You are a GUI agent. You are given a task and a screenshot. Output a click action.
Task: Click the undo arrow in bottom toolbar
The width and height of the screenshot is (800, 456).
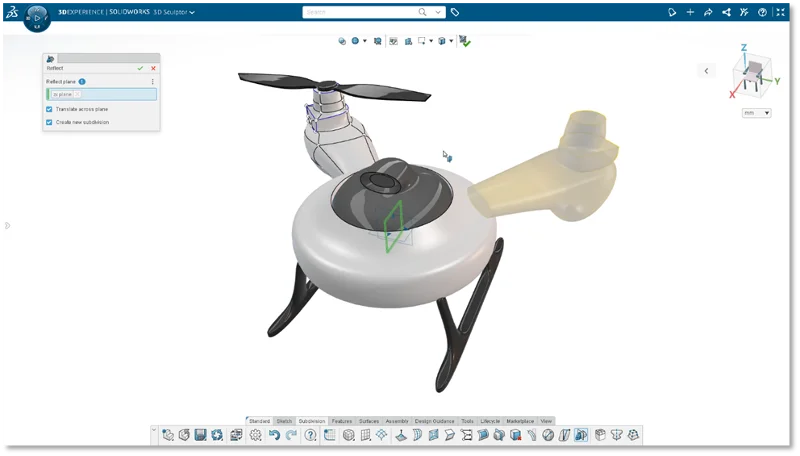(274, 435)
